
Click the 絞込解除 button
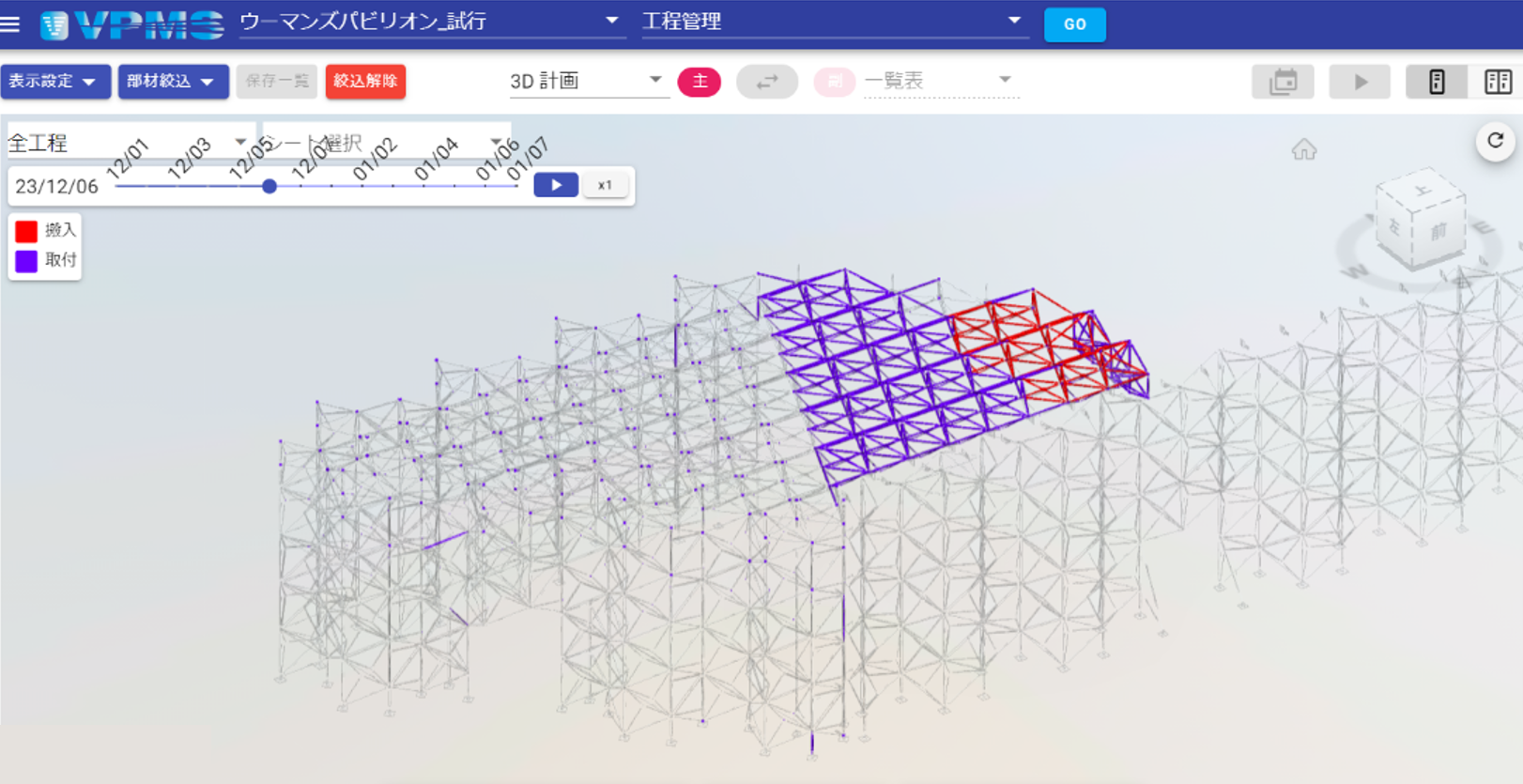365,82
